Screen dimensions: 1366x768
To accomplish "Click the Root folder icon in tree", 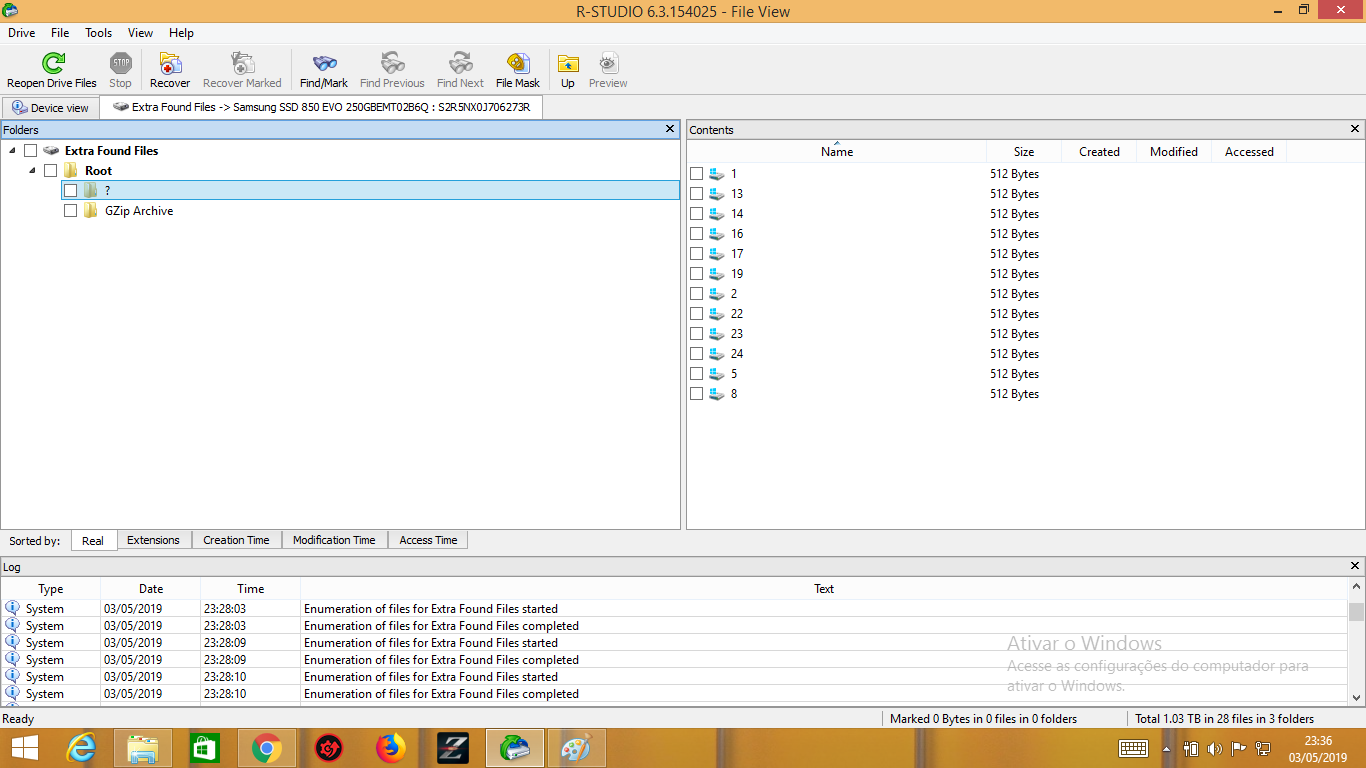I will pyautogui.click(x=71, y=171).
